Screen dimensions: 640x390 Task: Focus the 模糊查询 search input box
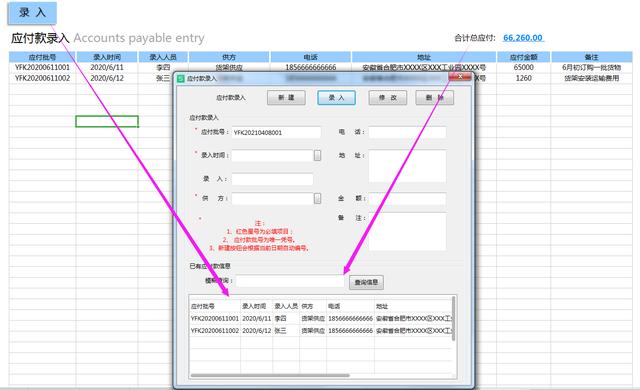pos(290,281)
